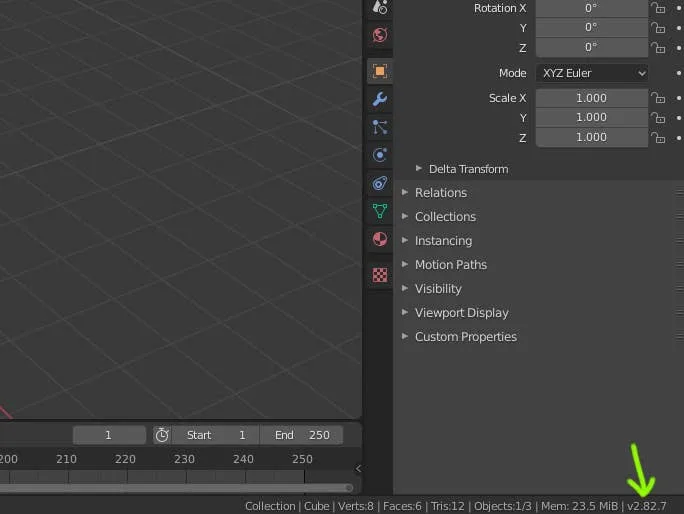Click frame 230 on the timeline ruler
The height and width of the screenshot is (514, 684).
[184, 459]
